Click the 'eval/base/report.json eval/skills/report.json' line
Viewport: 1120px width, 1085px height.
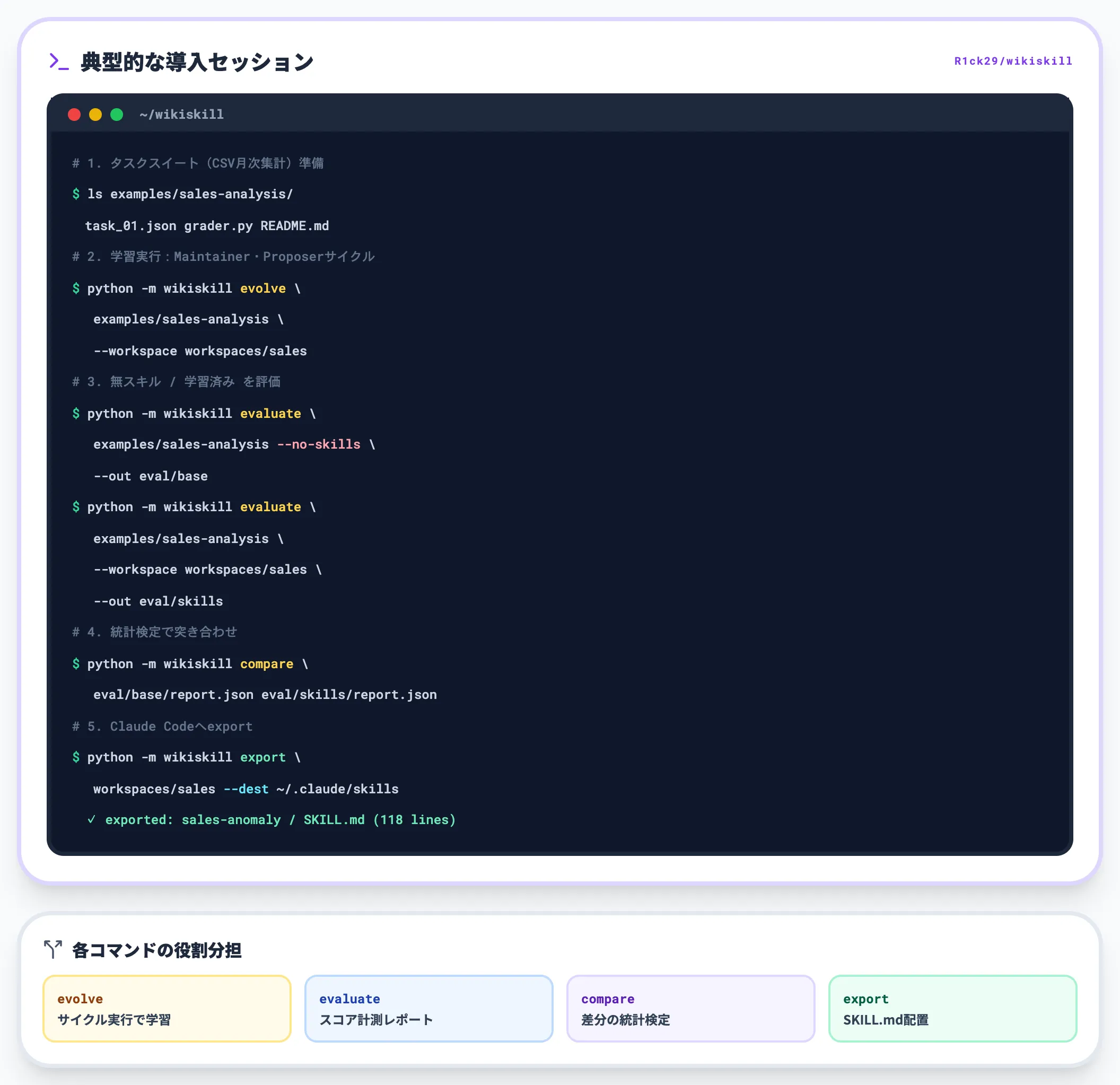pyautogui.click(x=265, y=695)
